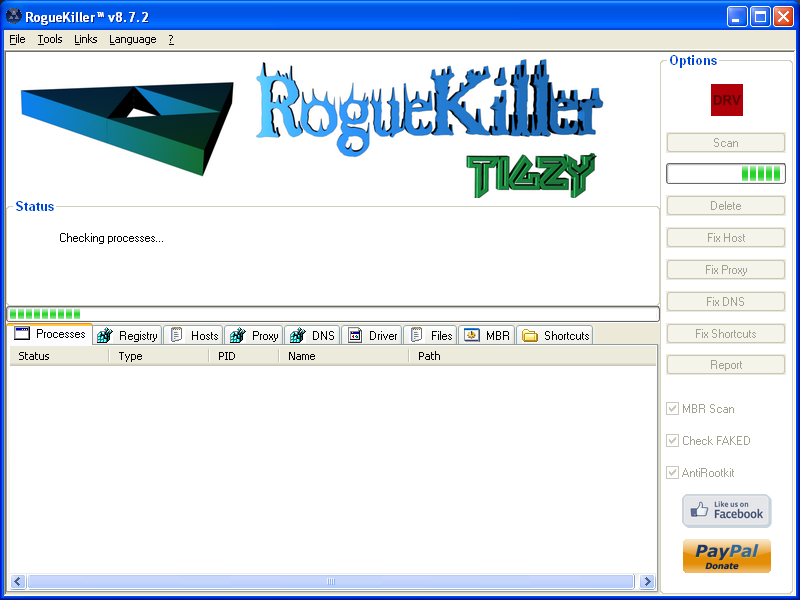
Task: Click the Delete button
Action: 726,206
